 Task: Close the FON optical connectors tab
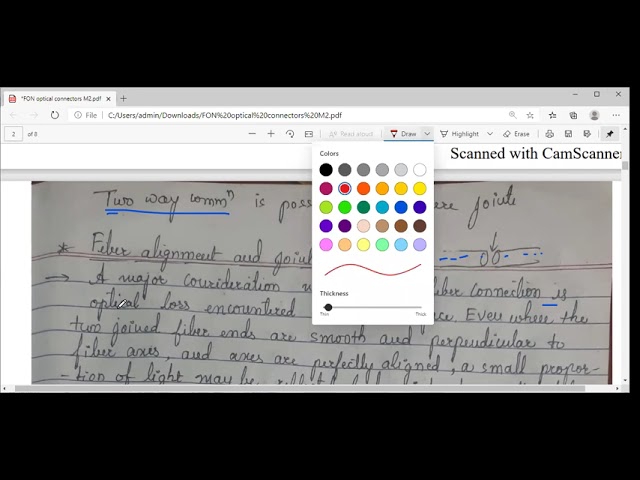108,99
